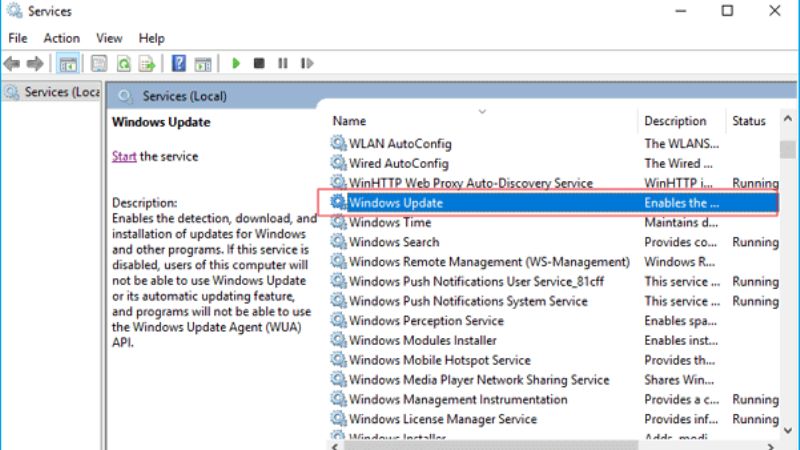Image resolution: width=800 pixels, height=450 pixels.
Task: Restart the service with restart button
Action: tap(307, 63)
